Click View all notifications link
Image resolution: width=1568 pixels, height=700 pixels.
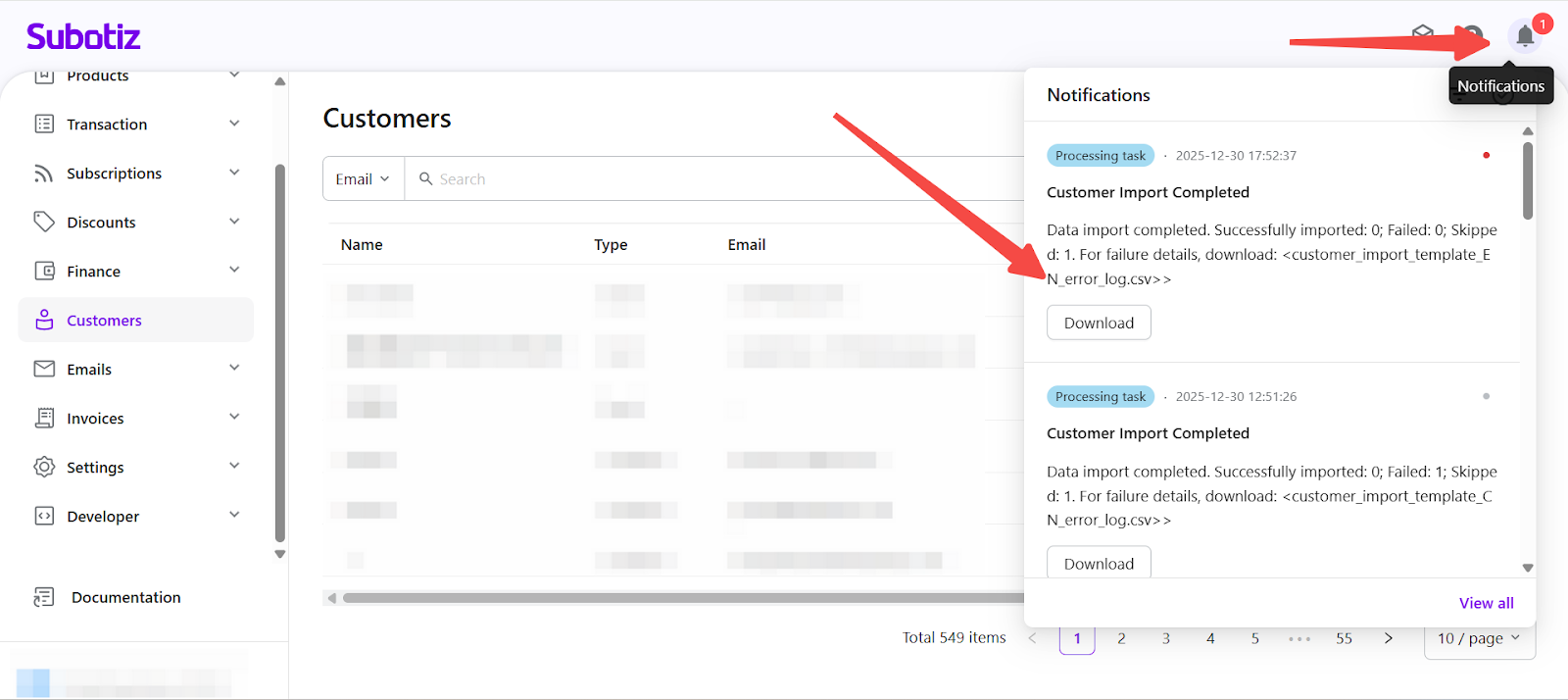click(x=1486, y=603)
